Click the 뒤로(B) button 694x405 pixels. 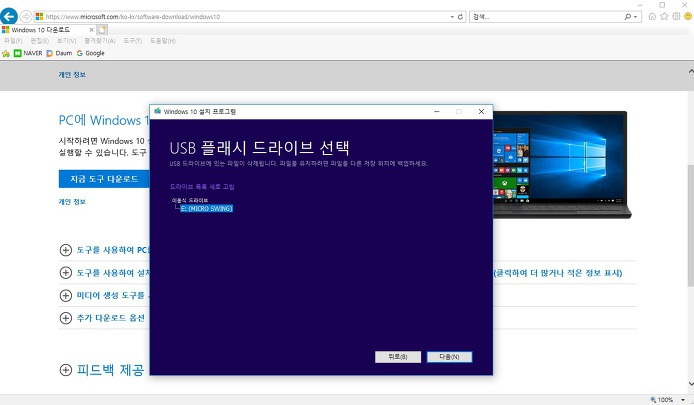(398, 357)
